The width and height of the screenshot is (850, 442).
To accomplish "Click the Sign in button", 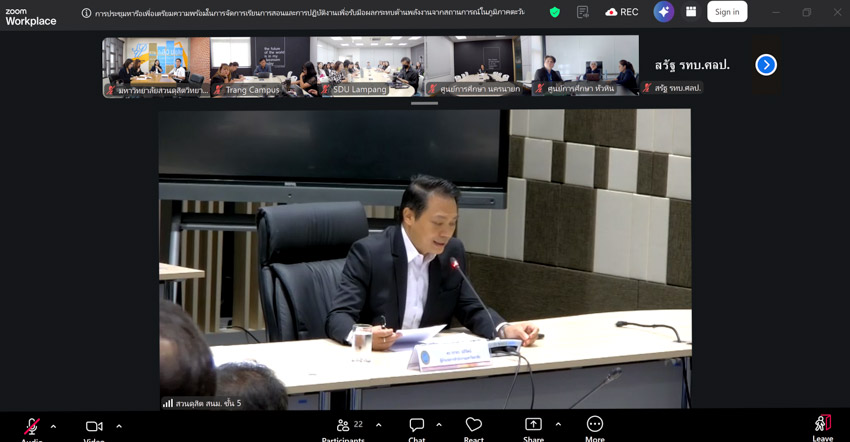I will (x=727, y=12).
